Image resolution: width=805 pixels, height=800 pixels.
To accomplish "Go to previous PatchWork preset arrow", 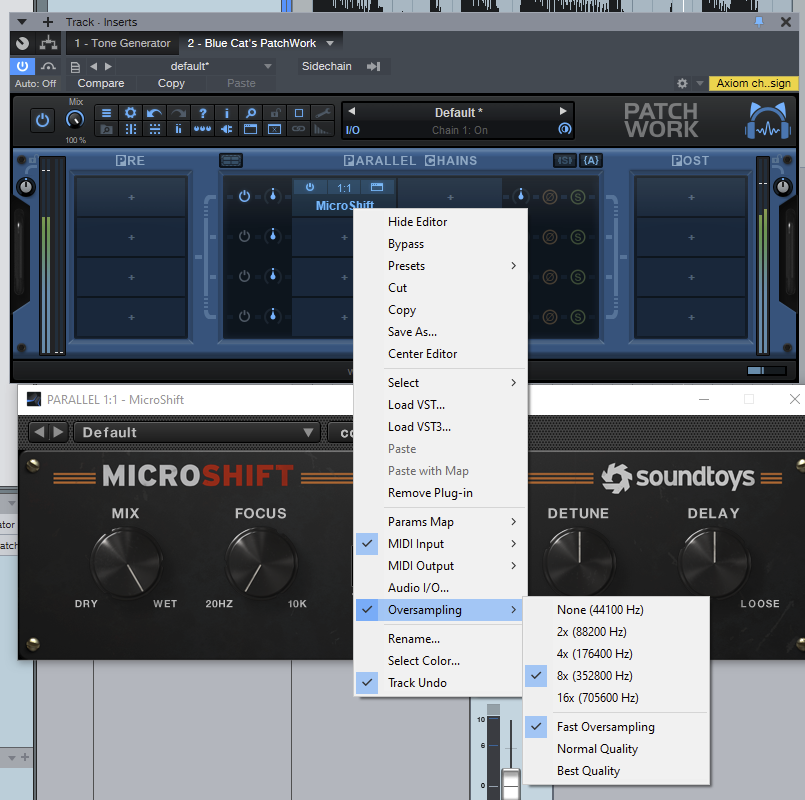I will [352, 111].
